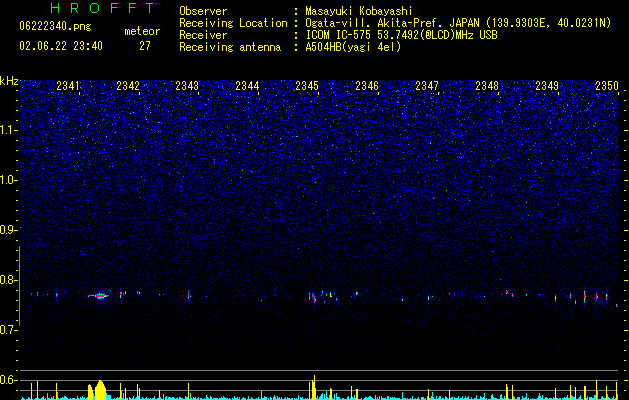The height and width of the screenshot is (400, 629).
Task: Click the 0.7 frequency axis label
Action: click(x=9, y=330)
